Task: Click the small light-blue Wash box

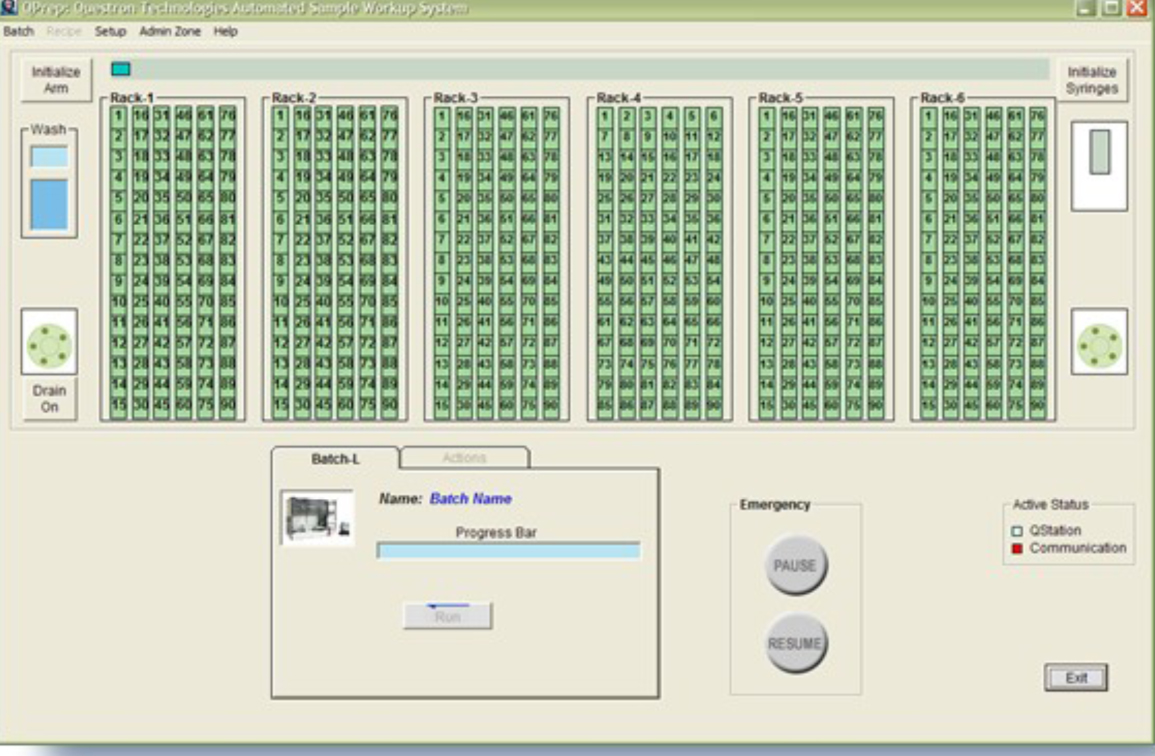Action: click(x=49, y=157)
